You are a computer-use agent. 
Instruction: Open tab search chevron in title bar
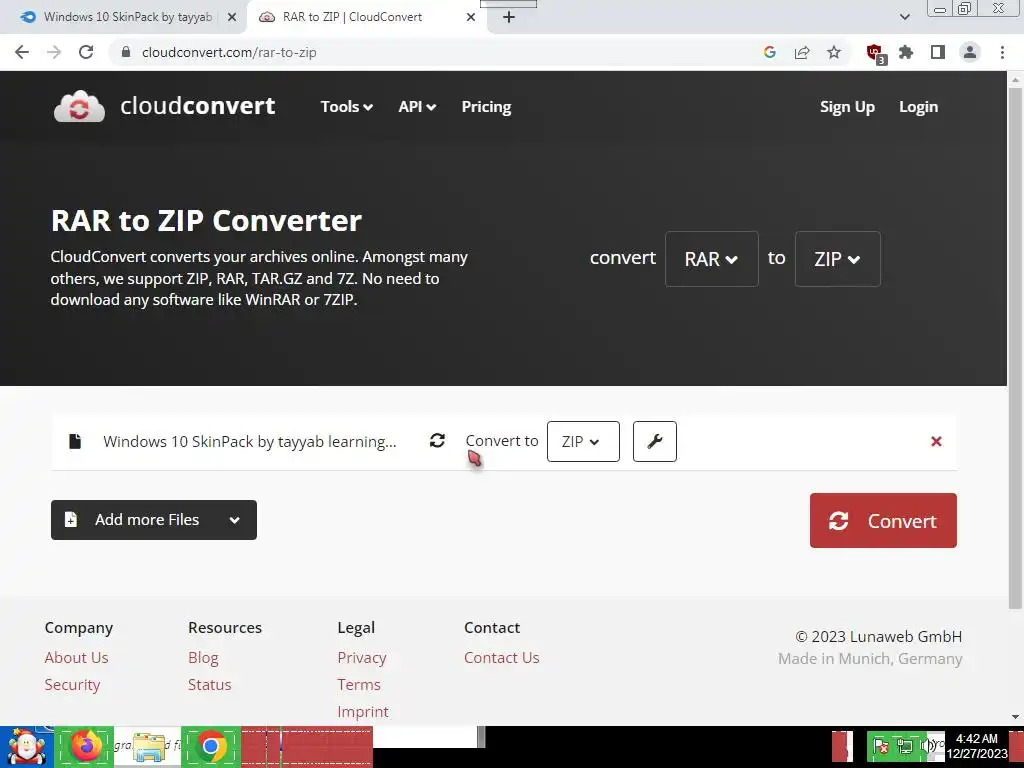click(904, 17)
